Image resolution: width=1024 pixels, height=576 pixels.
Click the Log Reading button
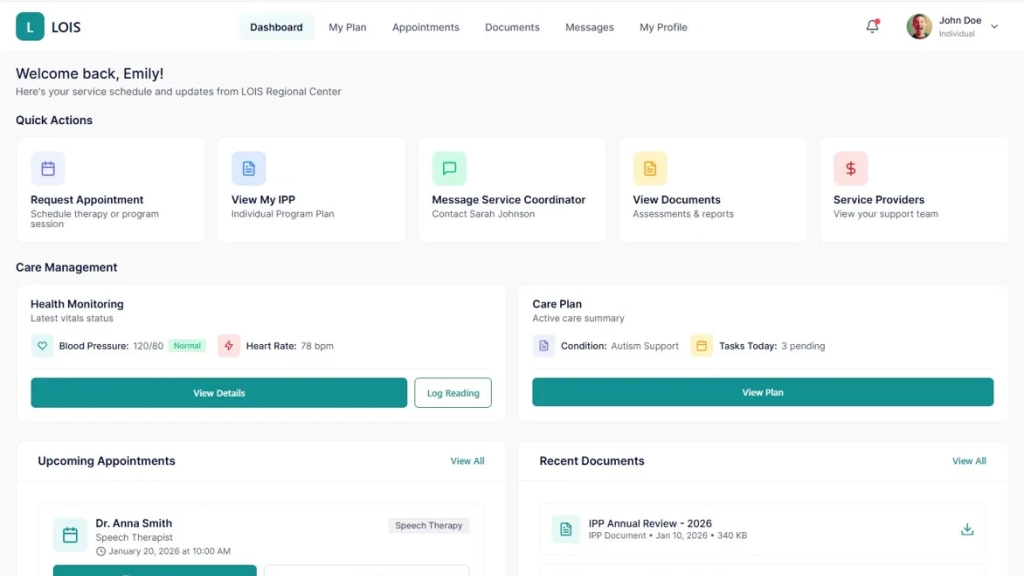pos(453,392)
